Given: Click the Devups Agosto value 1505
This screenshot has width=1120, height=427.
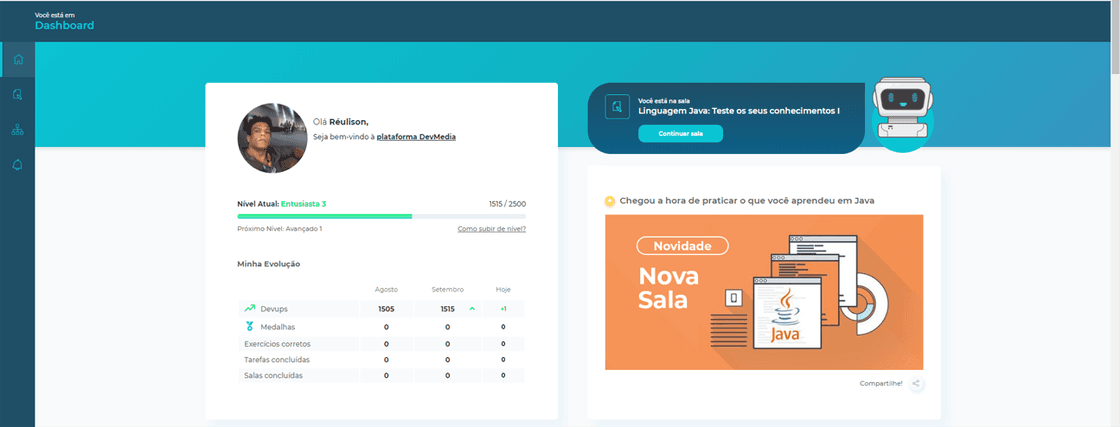Looking at the screenshot, I should click(386, 308).
